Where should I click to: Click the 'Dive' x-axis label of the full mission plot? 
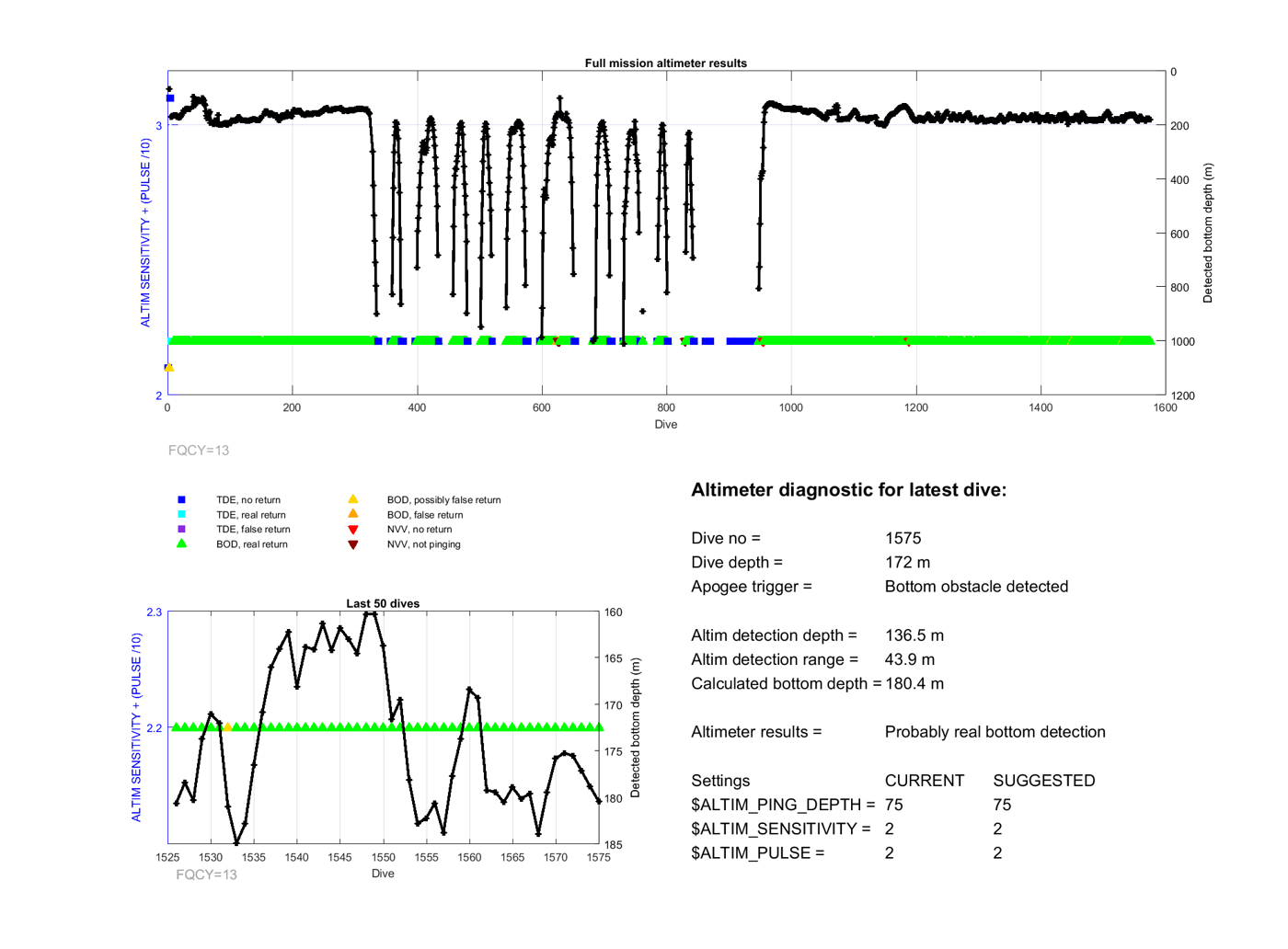tap(666, 425)
